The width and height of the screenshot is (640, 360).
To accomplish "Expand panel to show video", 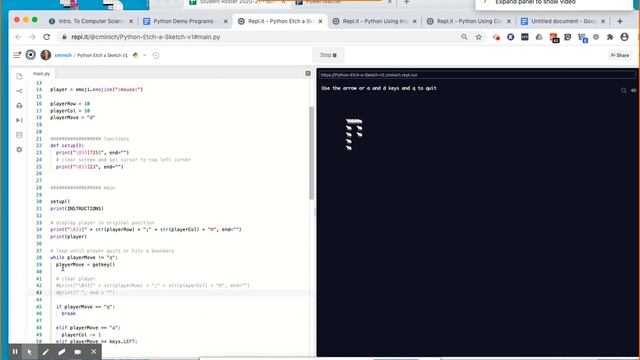I will 535,2.
